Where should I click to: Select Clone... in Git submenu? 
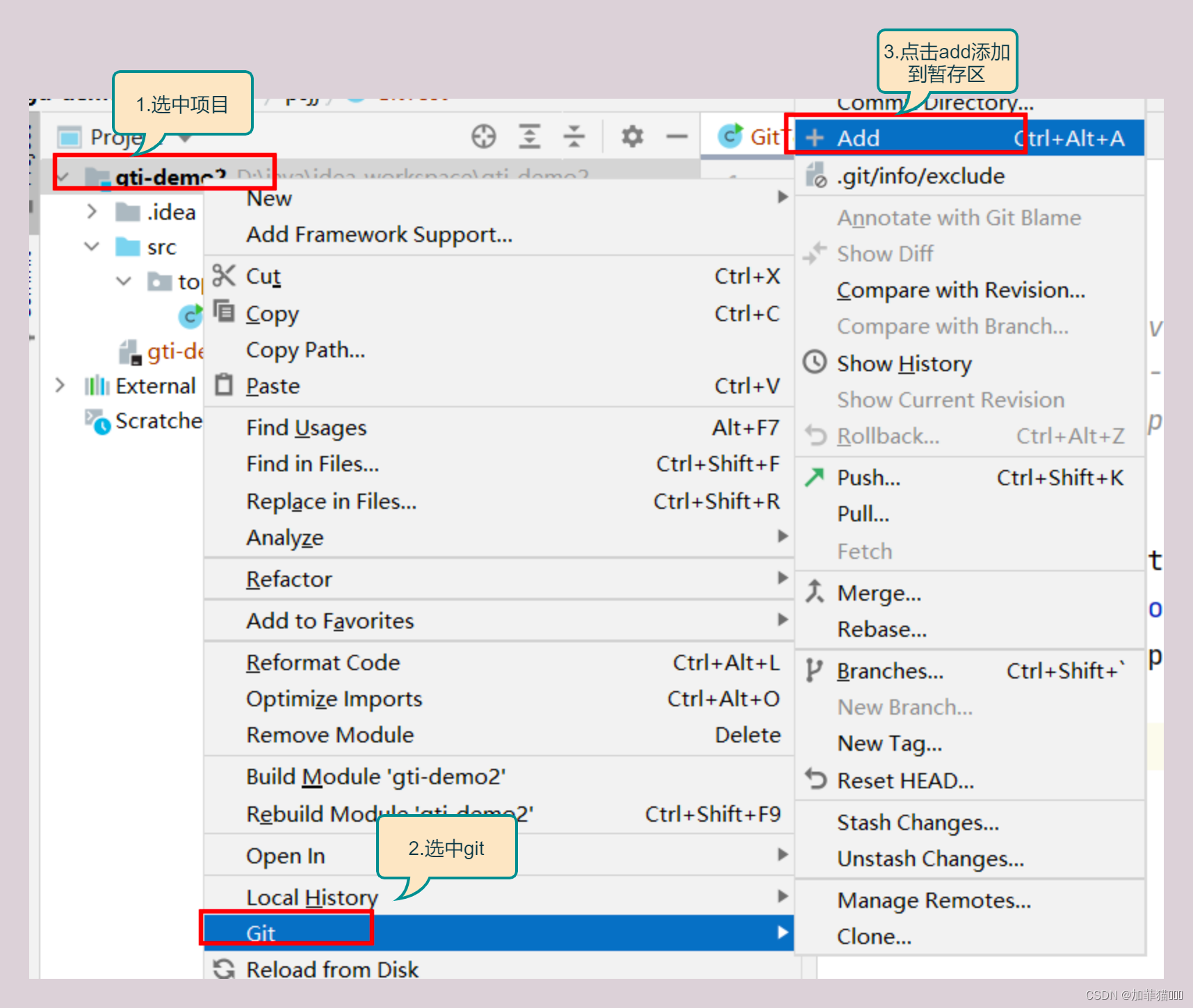point(969,936)
